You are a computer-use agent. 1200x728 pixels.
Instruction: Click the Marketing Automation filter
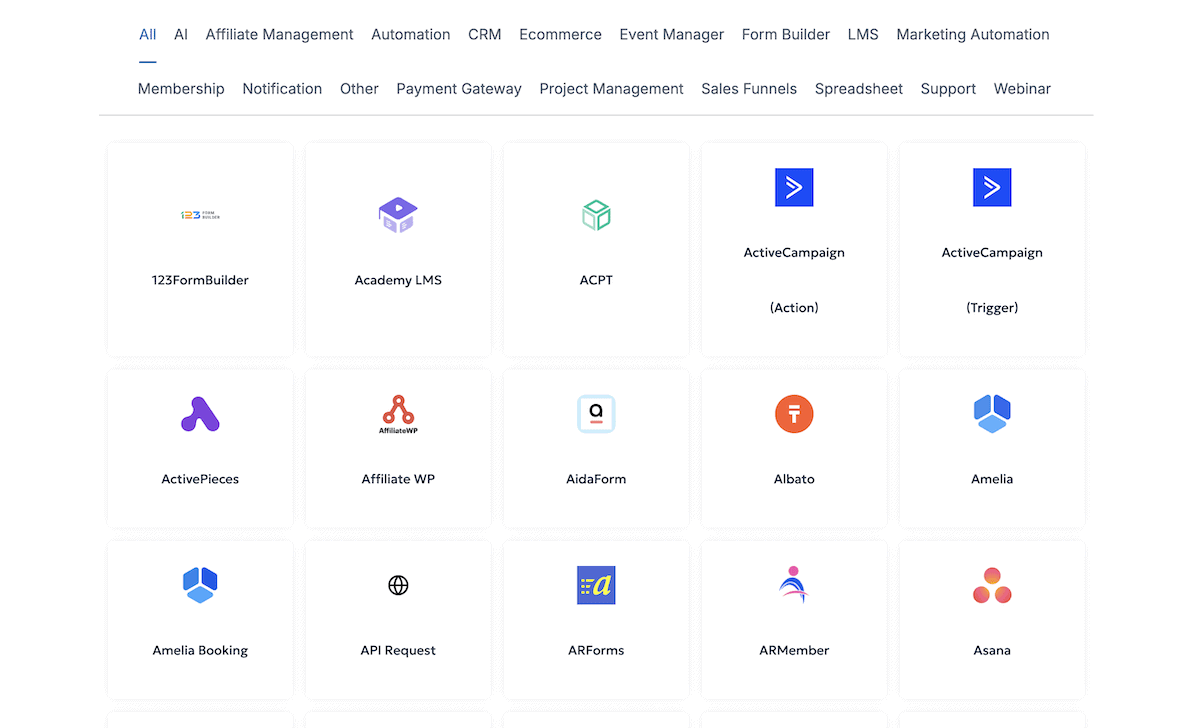pyautogui.click(x=973, y=34)
